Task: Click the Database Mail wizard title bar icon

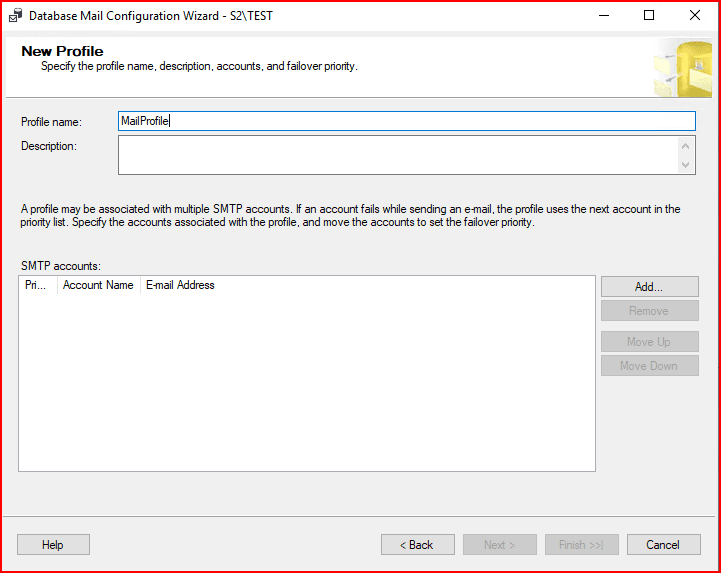Action: click(x=14, y=16)
